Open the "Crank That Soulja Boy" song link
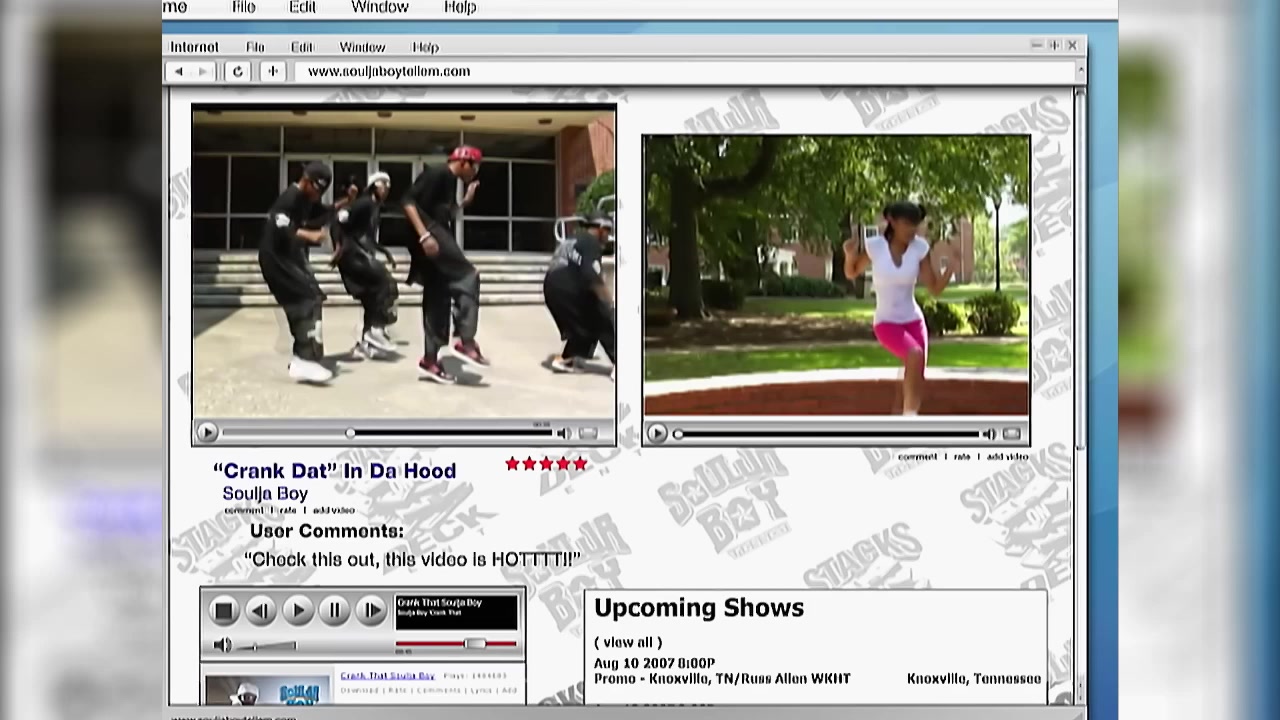The height and width of the screenshot is (720, 1280). pyautogui.click(x=387, y=676)
